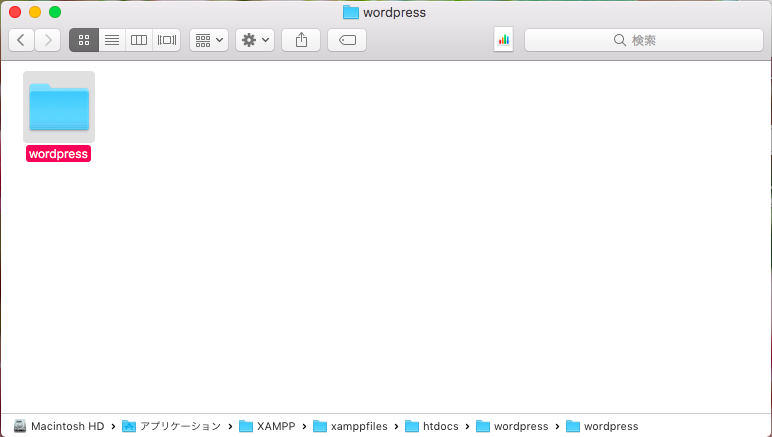Image resolution: width=772 pixels, height=437 pixels.
Task: Switch to list view
Action: pos(112,40)
